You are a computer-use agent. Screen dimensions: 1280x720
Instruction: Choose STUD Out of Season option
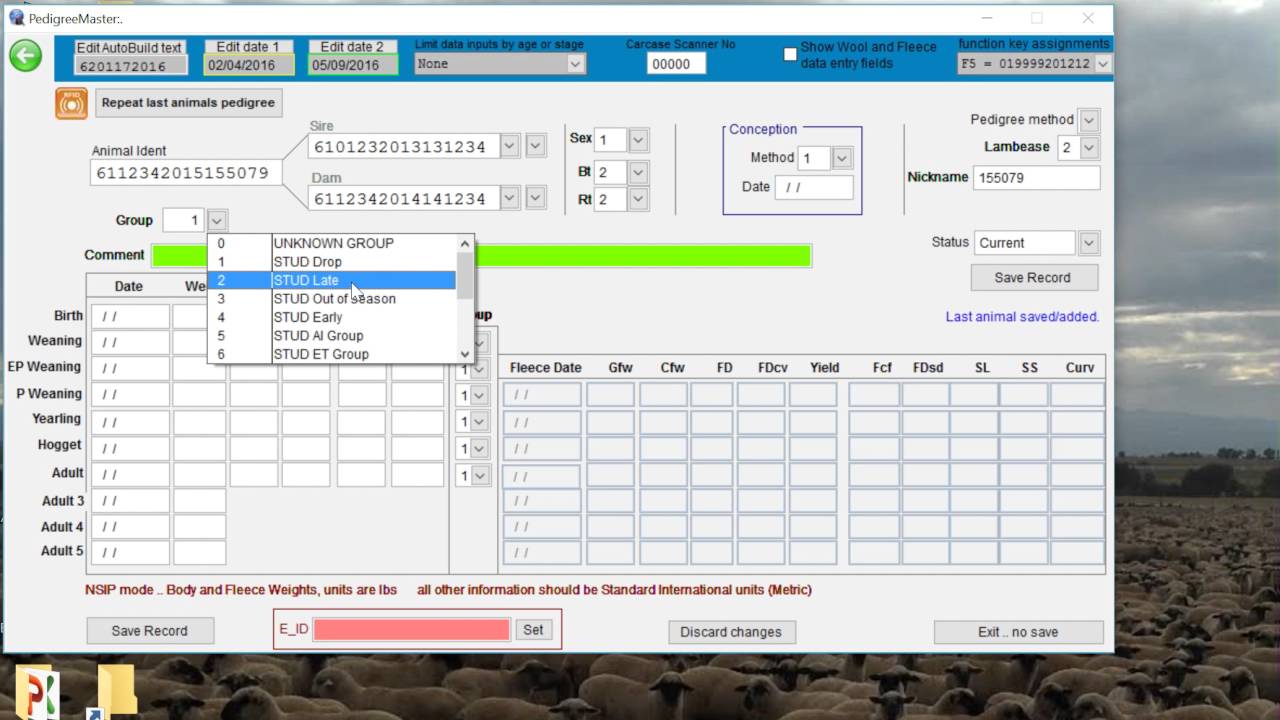pos(332,299)
